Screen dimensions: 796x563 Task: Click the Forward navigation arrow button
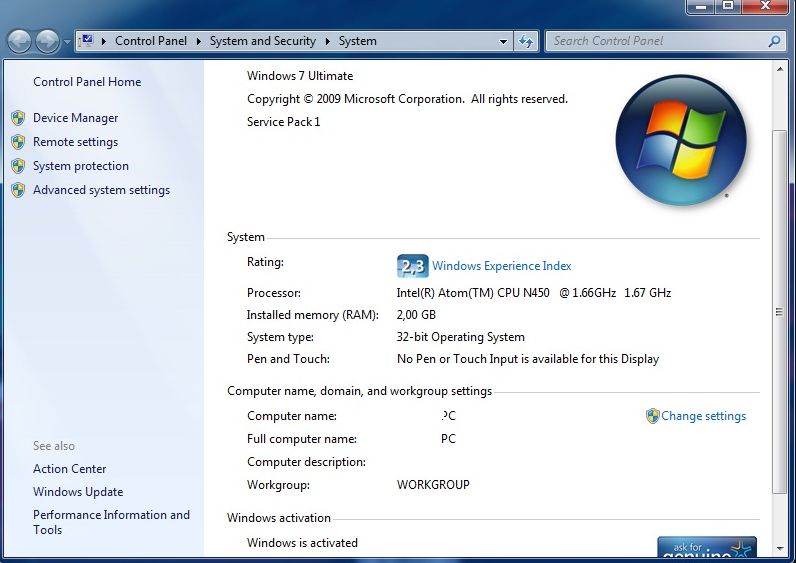(x=46, y=41)
